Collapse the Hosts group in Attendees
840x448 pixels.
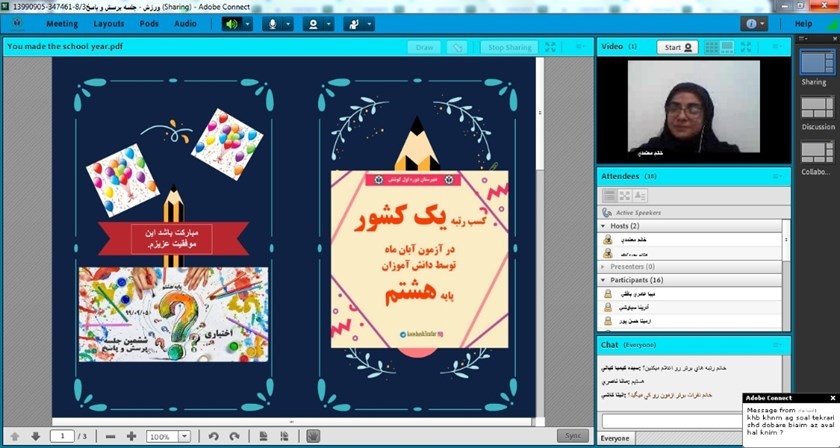[605, 227]
